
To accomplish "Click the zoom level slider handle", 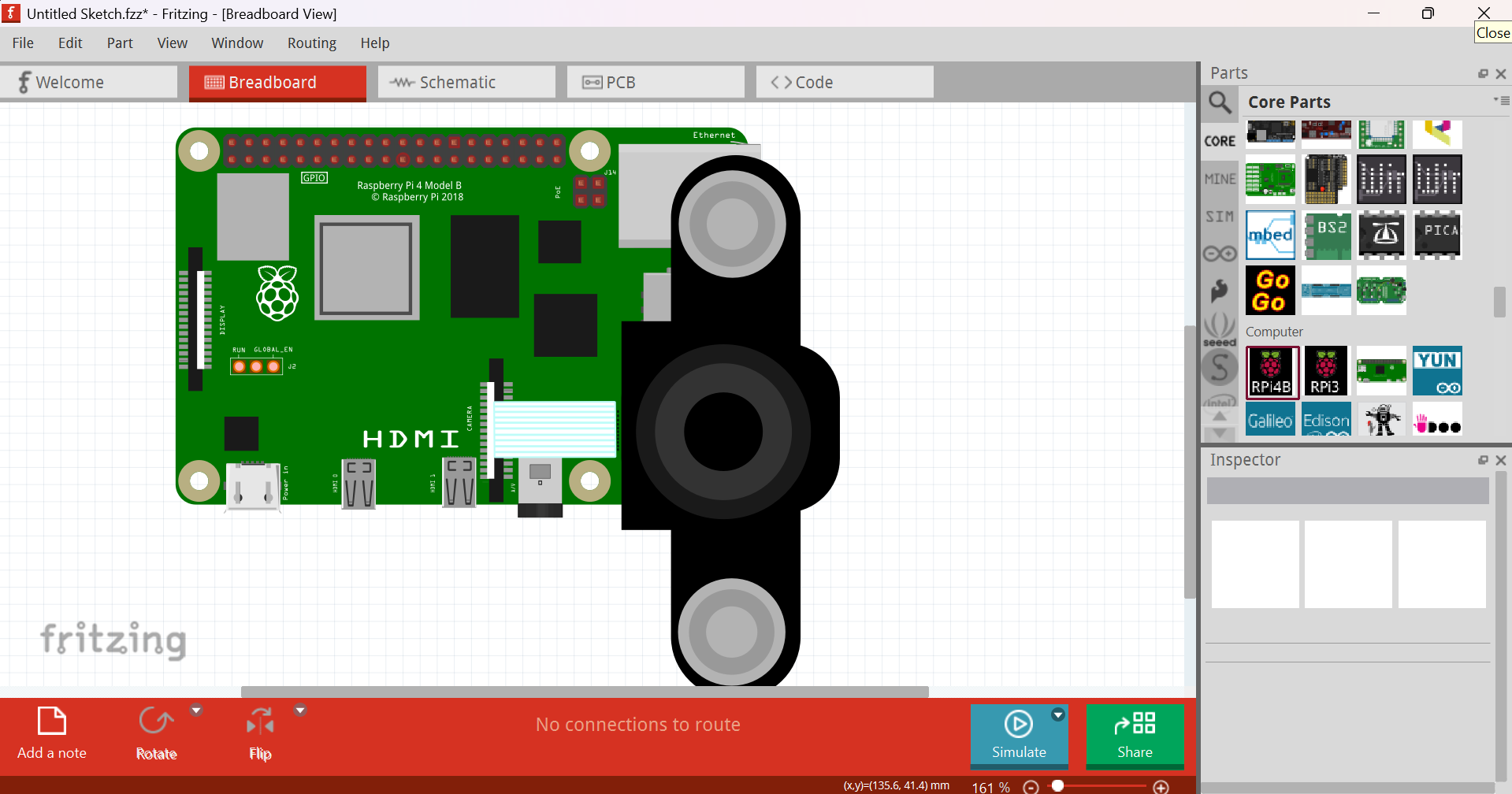I will (1058, 786).
